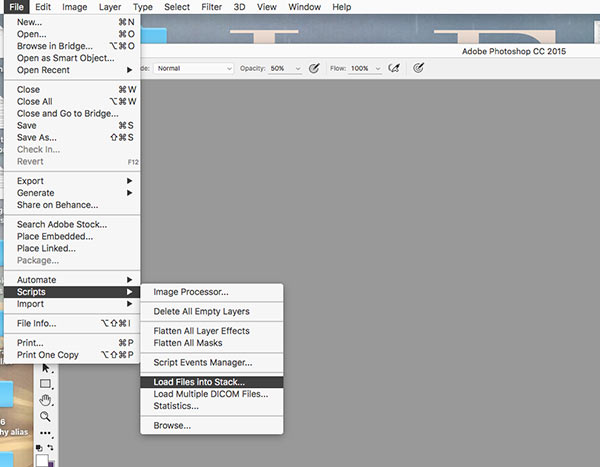This screenshot has width=600, height=467.
Task: Choose Open as Smart Object
Action: tap(72, 58)
